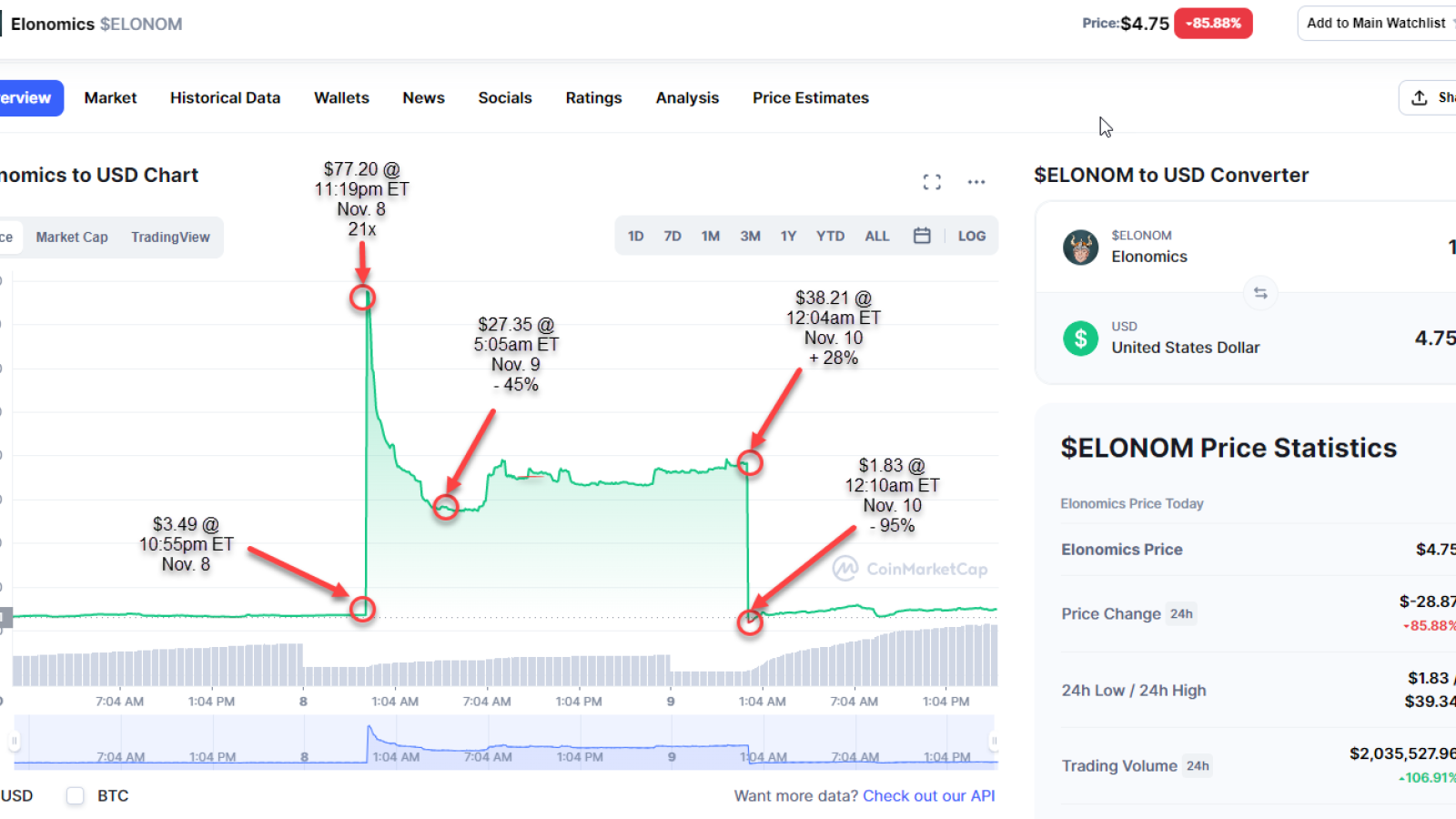Click the USD amount 4.75 field
The width and height of the screenshot is (1456, 819).
[x=1435, y=339]
